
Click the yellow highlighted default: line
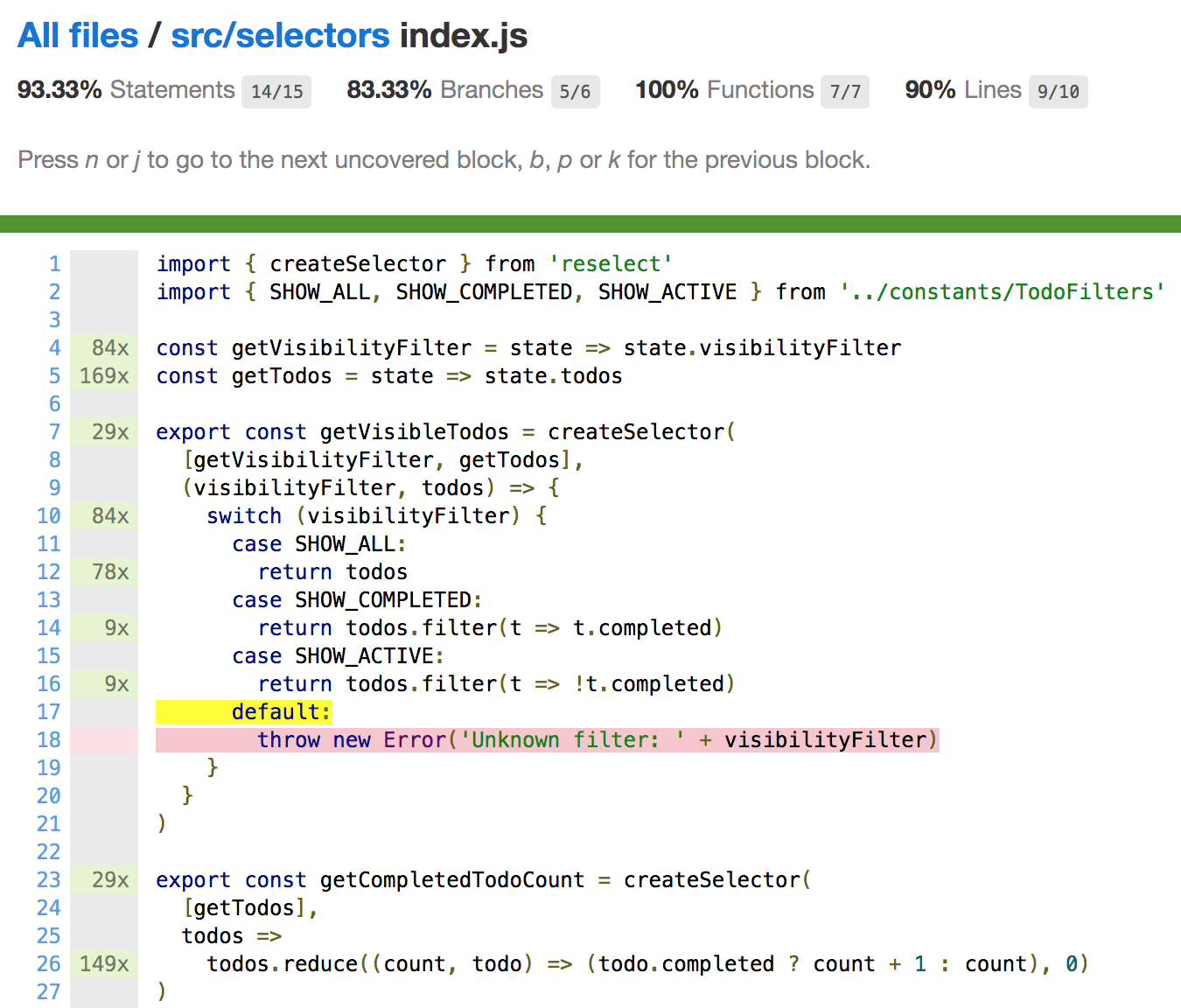[281, 711]
